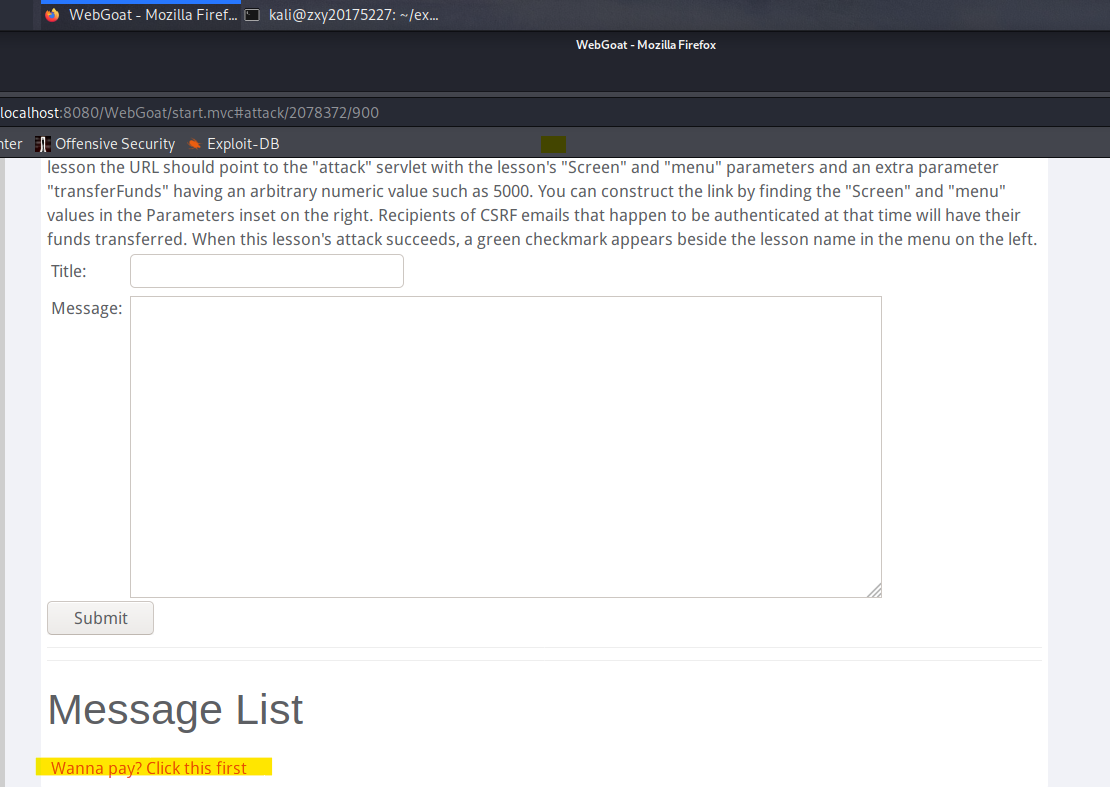Open the Exploit-DB bookmark
Screen dimensions: 1110x787
(234, 144)
